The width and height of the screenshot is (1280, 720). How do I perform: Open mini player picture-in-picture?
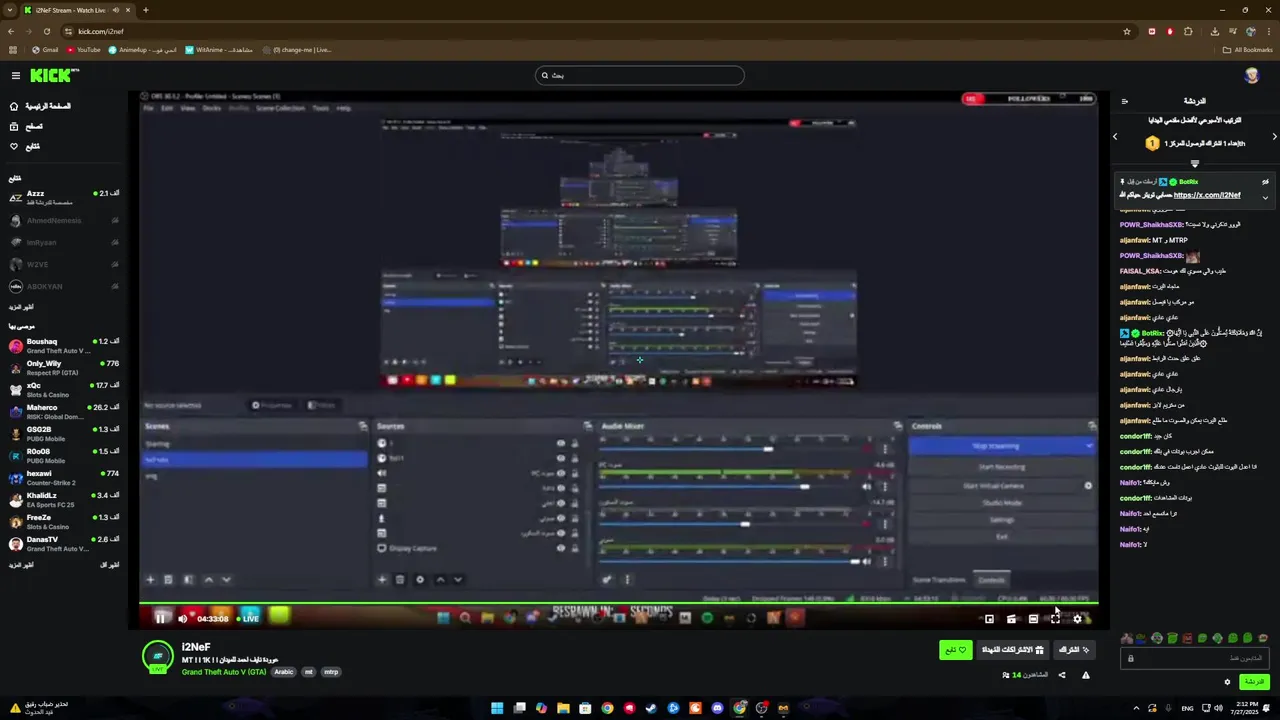(989, 619)
